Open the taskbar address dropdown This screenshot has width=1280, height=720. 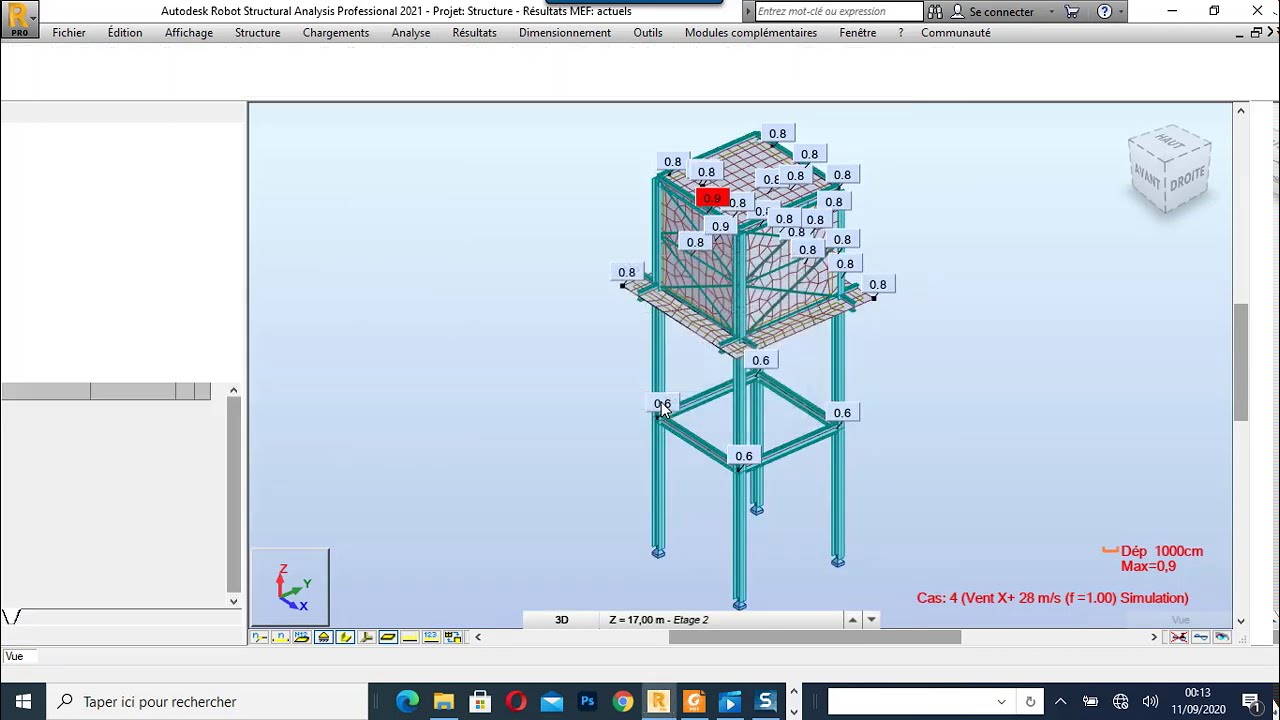(1001, 702)
